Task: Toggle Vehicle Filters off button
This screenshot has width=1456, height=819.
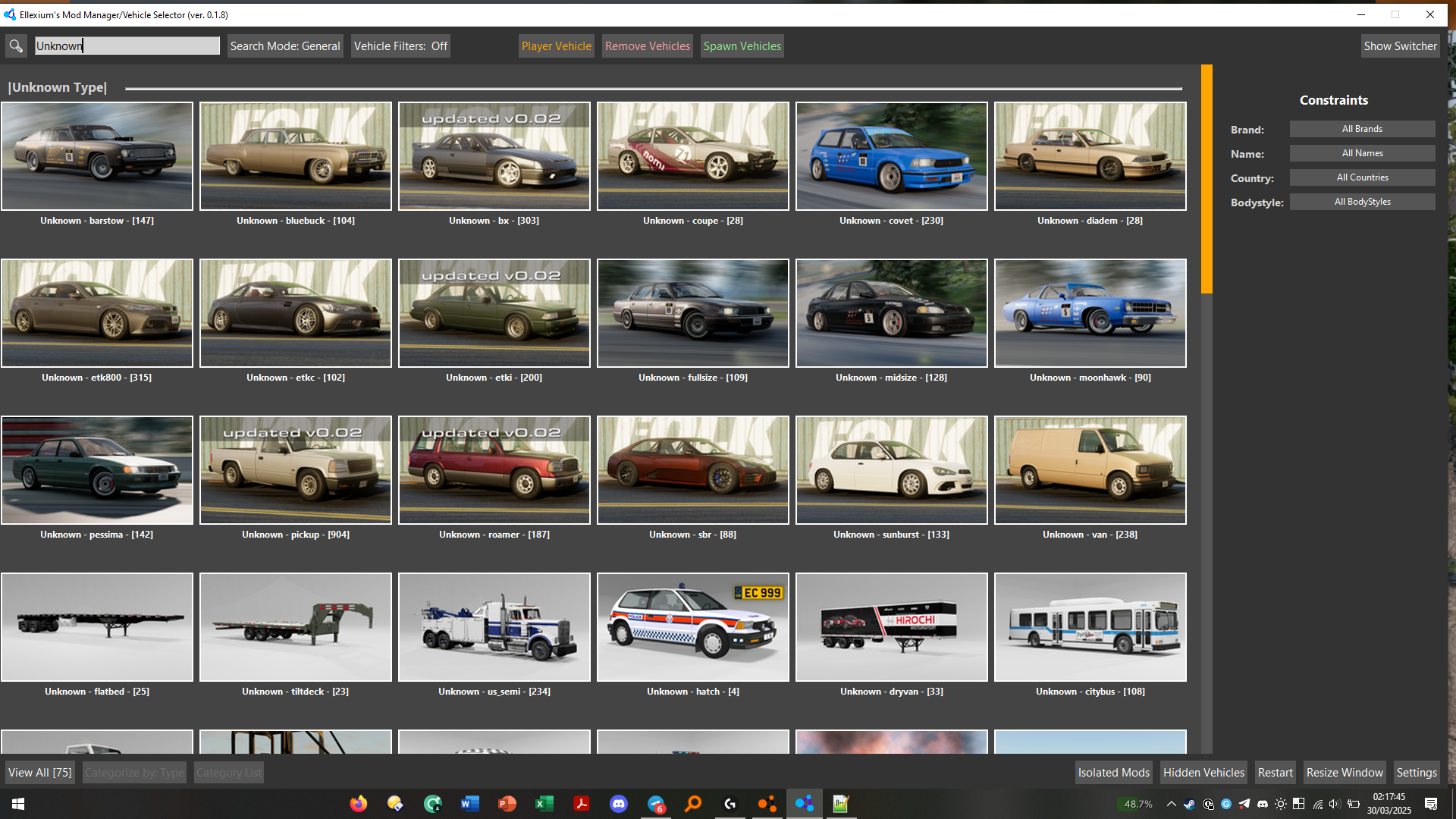Action: pyautogui.click(x=400, y=46)
